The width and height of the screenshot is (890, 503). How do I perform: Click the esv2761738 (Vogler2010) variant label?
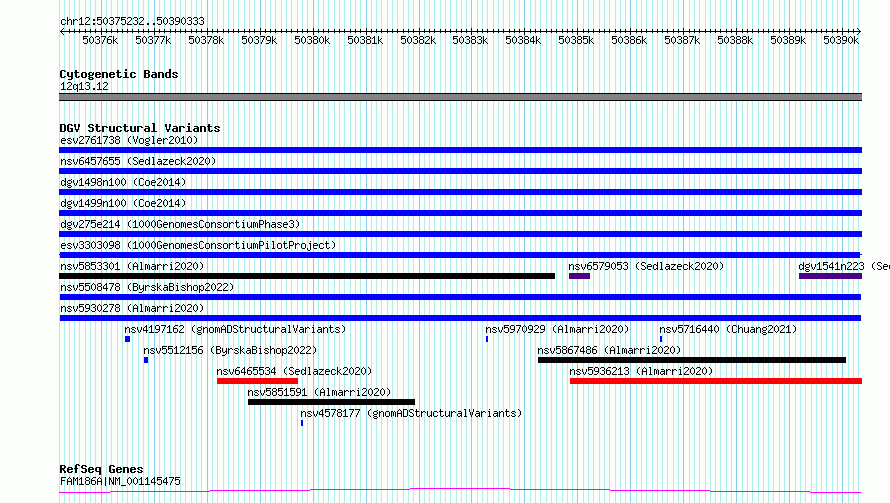pos(129,140)
